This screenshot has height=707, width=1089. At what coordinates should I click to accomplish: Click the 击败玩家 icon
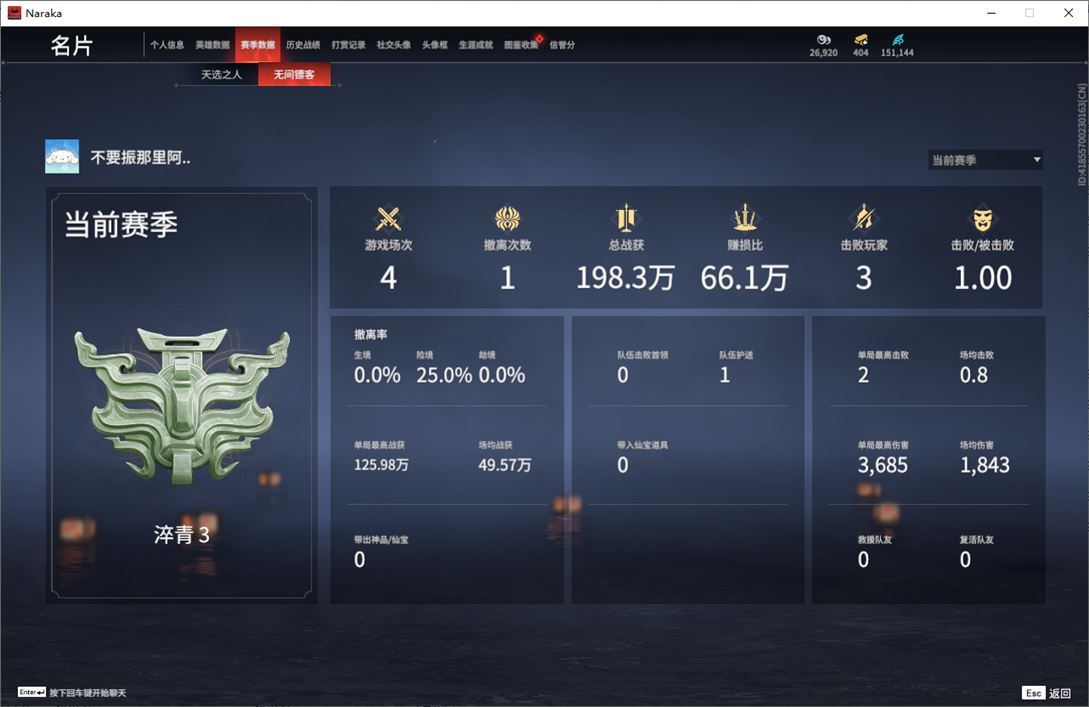[864, 218]
